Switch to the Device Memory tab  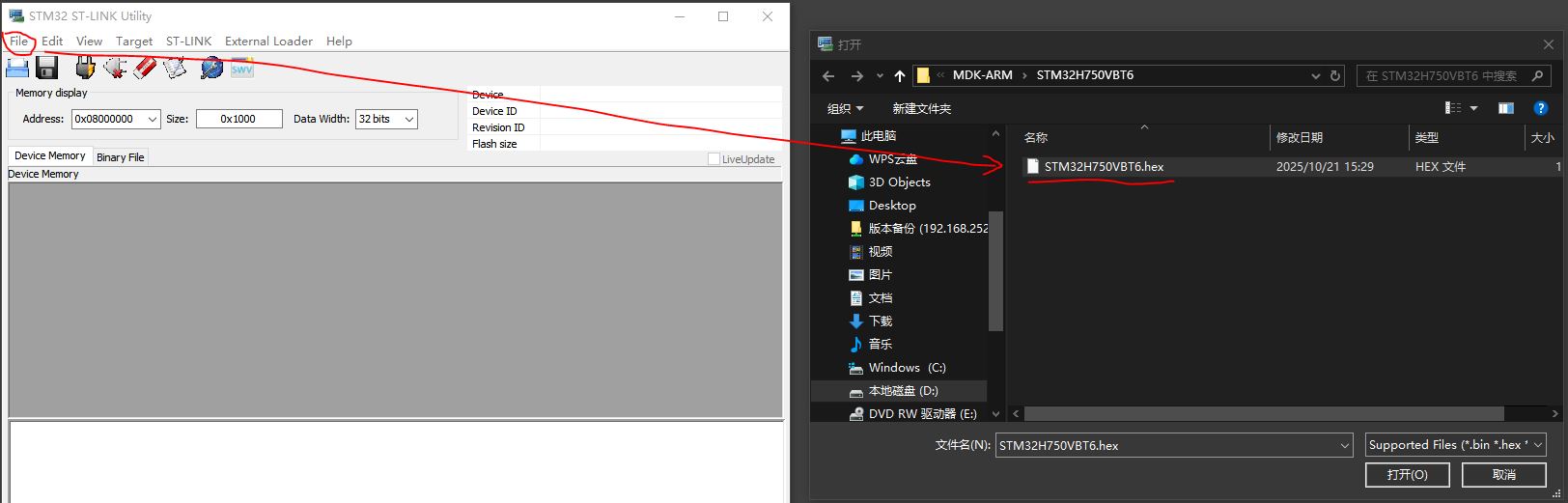[x=50, y=155]
